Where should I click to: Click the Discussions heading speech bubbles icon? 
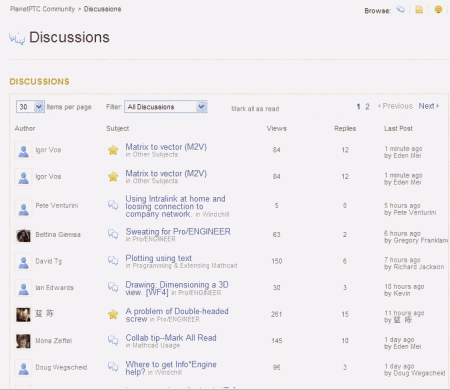(17, 38)
